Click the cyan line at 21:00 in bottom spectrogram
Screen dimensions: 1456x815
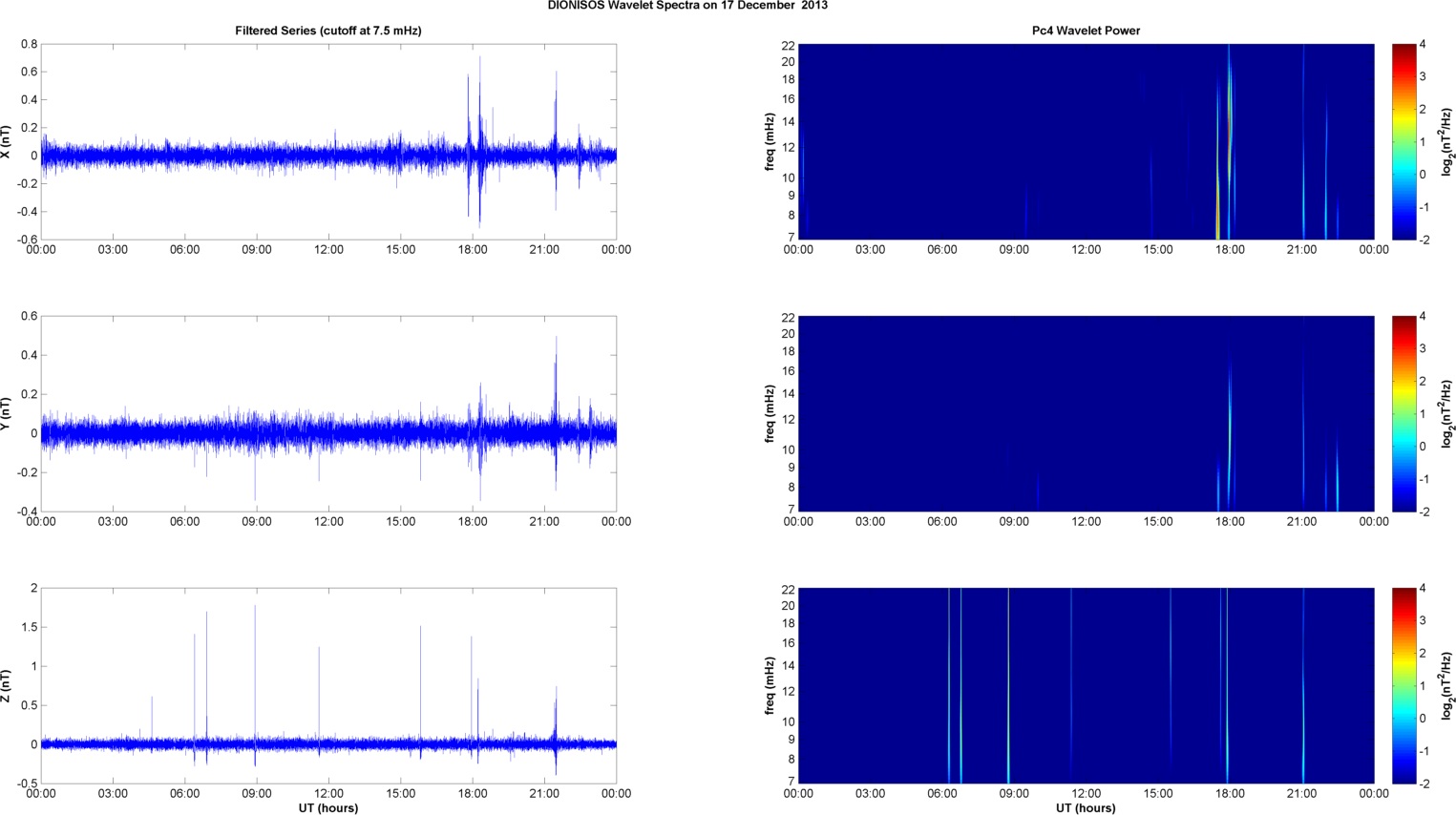coord(1303,687)
